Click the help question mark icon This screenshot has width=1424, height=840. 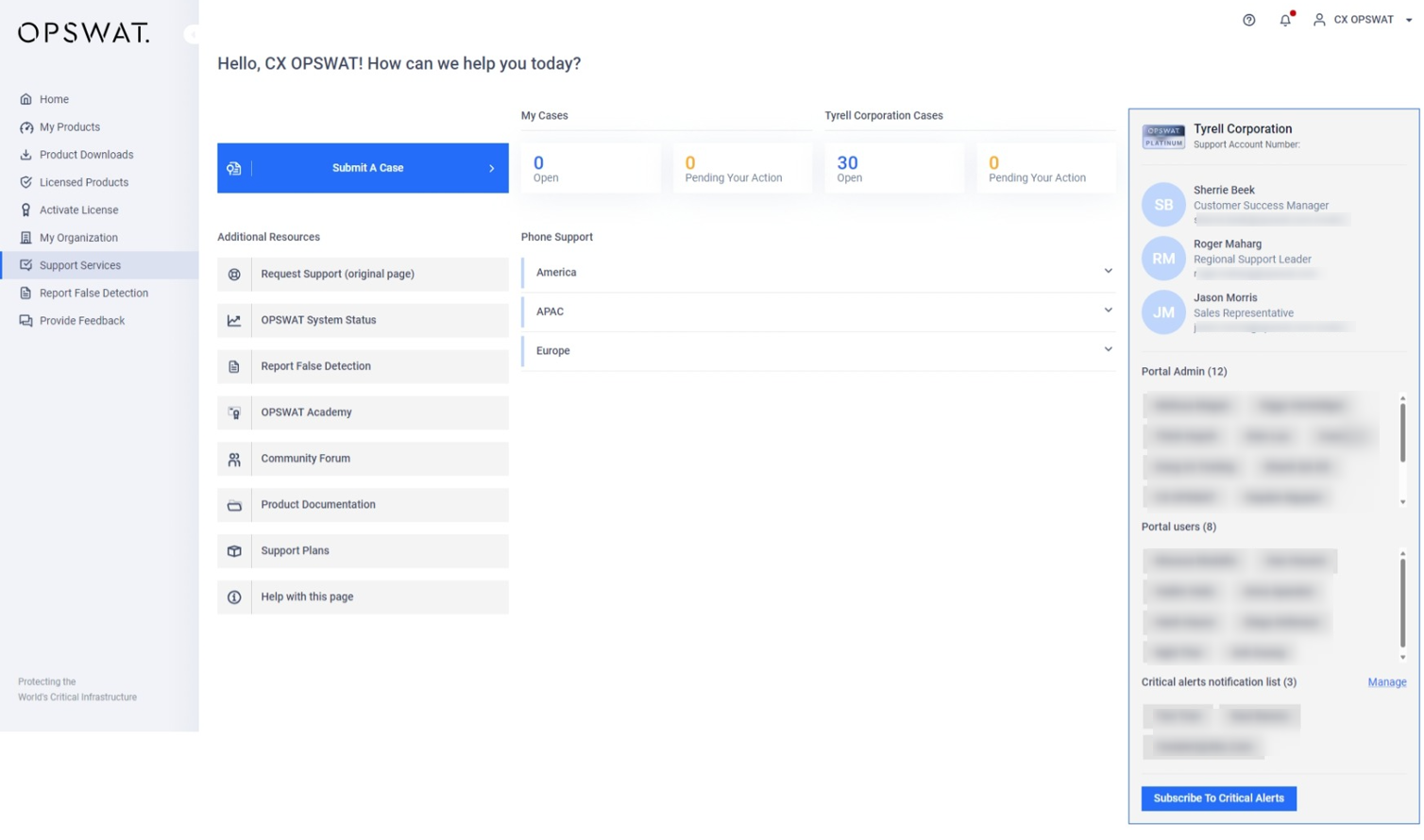coord(1248,20)
